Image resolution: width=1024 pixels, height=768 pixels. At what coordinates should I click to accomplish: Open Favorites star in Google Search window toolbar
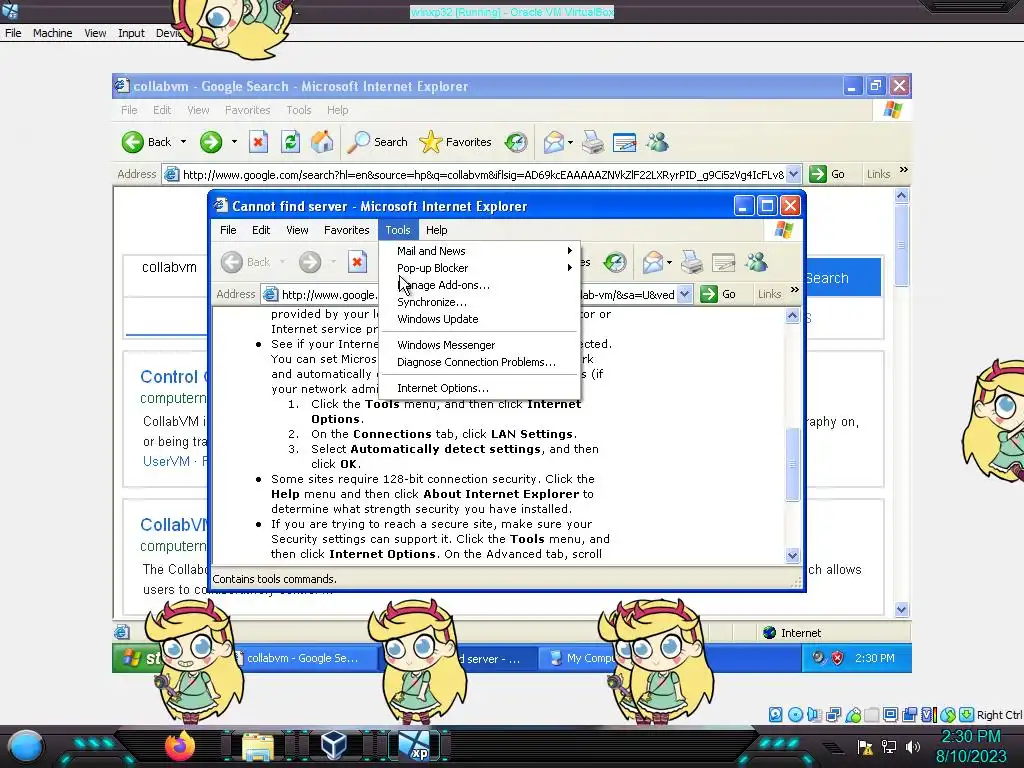(455, 142)
